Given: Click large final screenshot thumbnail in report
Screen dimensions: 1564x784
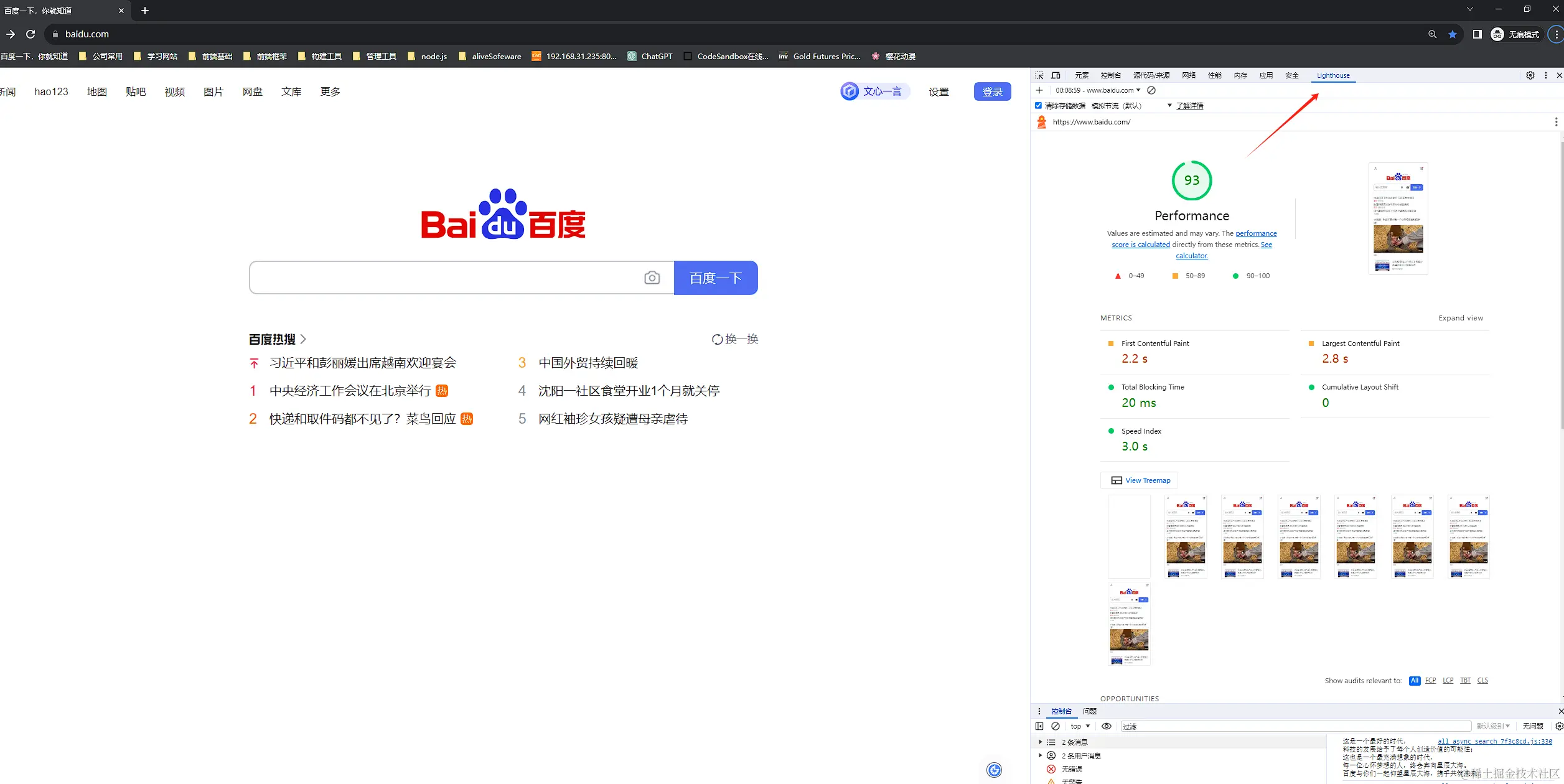Looking at the screenshot, I should coord(1398,218).
